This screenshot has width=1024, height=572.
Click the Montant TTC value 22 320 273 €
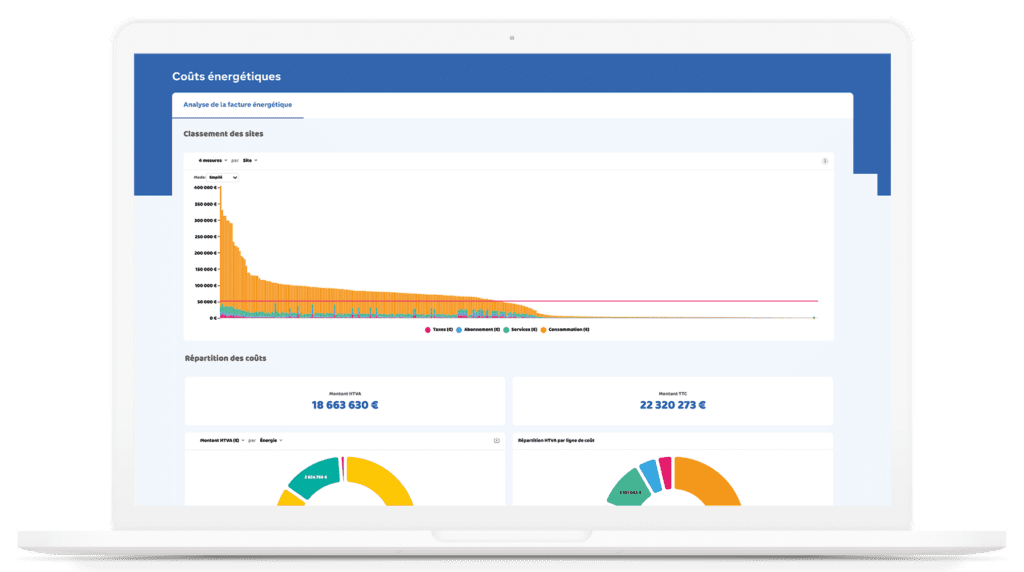click(x=672, y=405)
